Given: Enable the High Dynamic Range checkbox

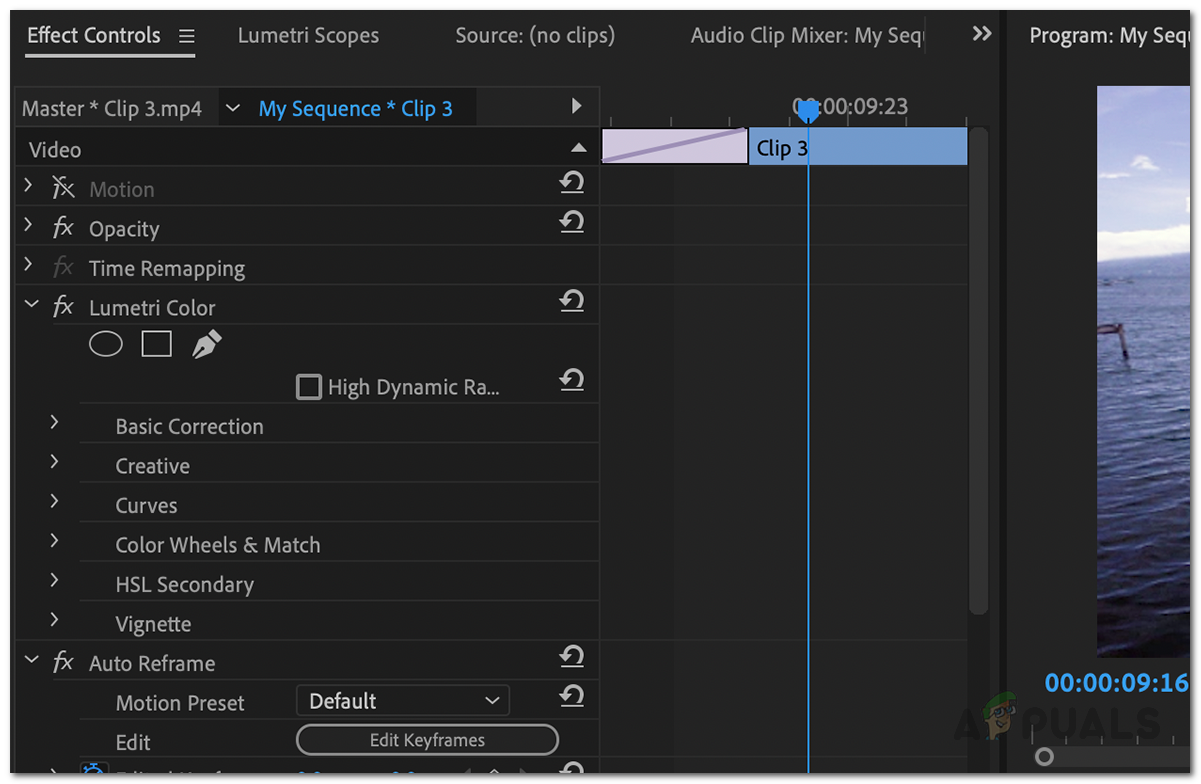Looking at the screenshot, I should (309, 387).
